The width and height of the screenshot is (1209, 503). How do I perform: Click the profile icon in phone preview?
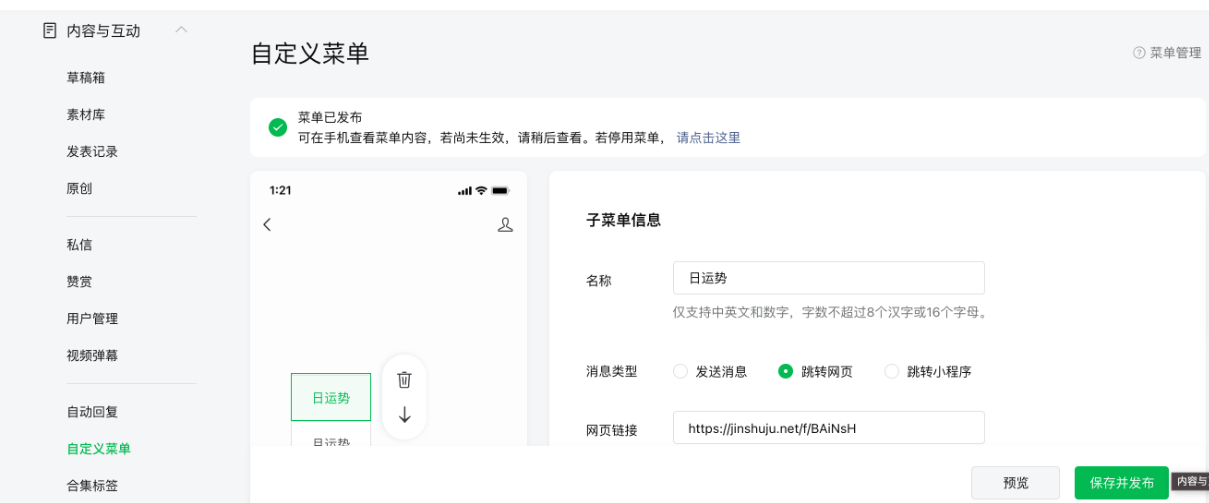point(505,225)
